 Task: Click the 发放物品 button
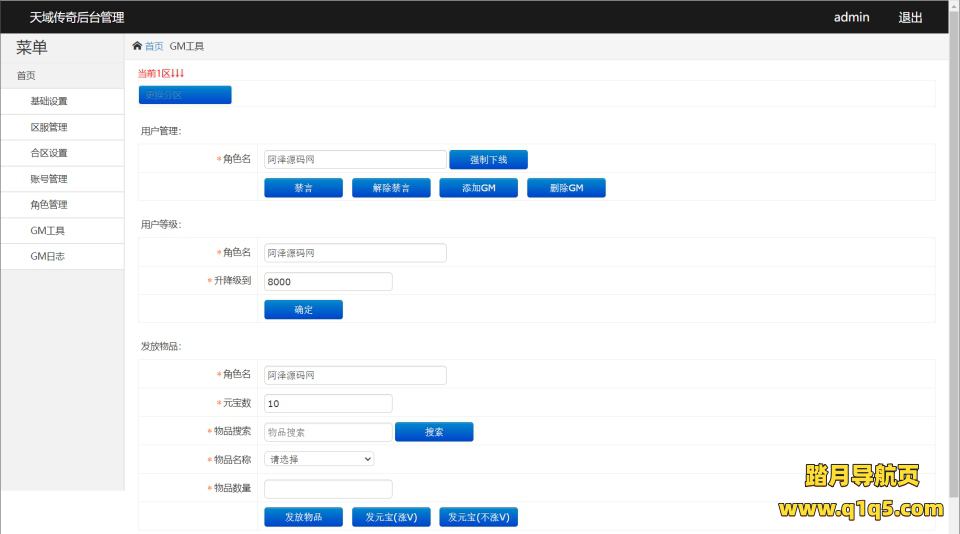click(303, 517)
